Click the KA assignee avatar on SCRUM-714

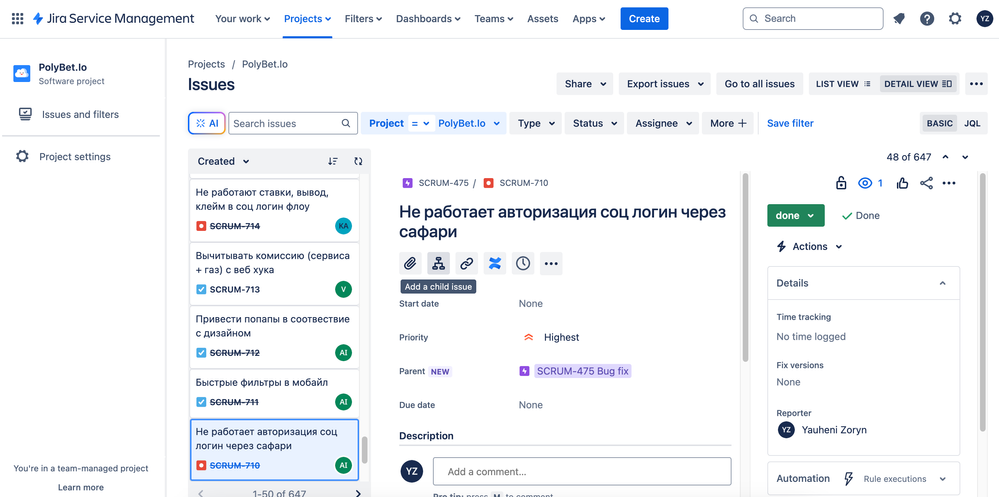click(x=343, y=226)
